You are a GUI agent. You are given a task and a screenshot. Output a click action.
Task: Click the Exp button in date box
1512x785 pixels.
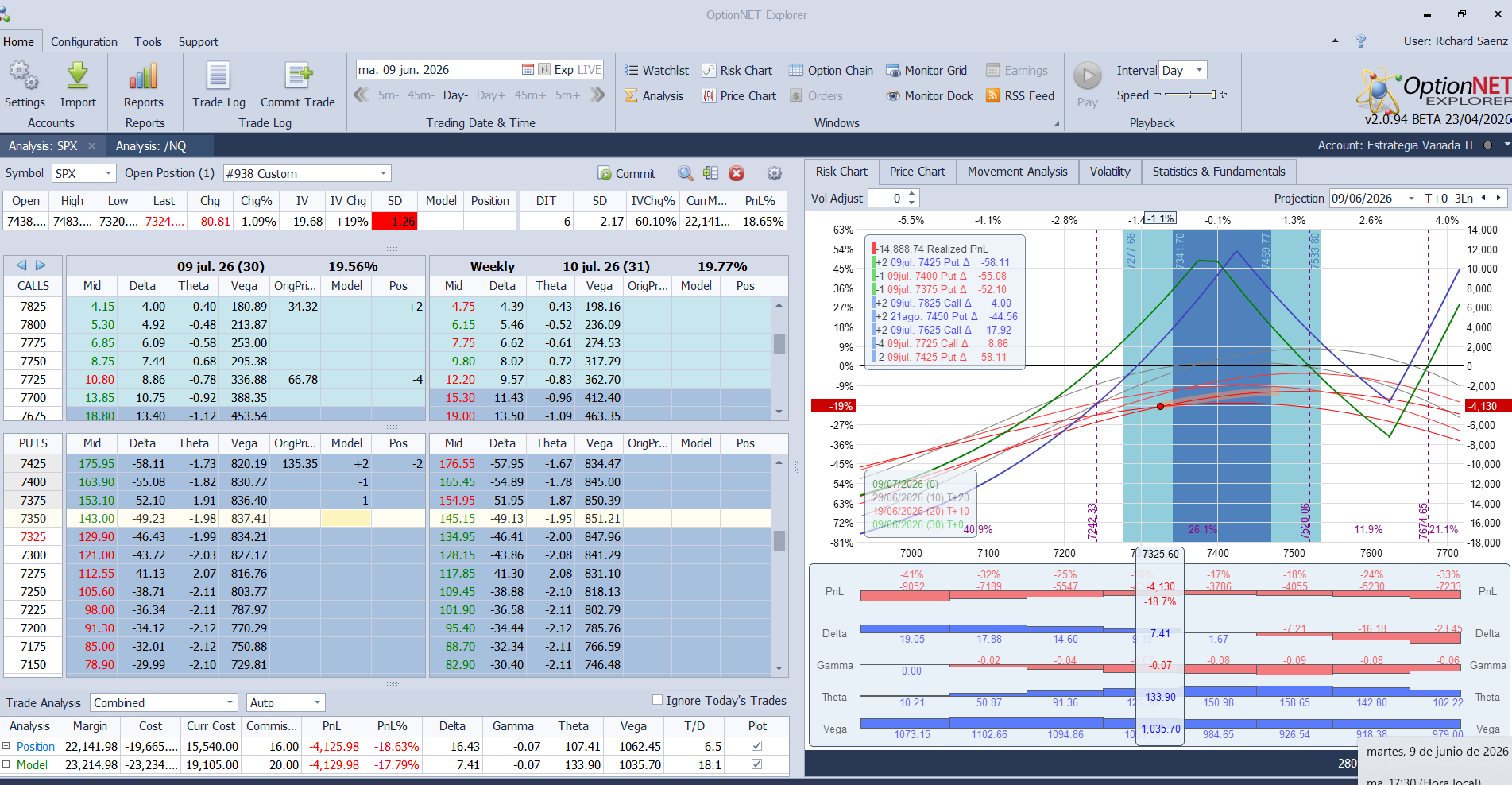click(x=564, y=69)
